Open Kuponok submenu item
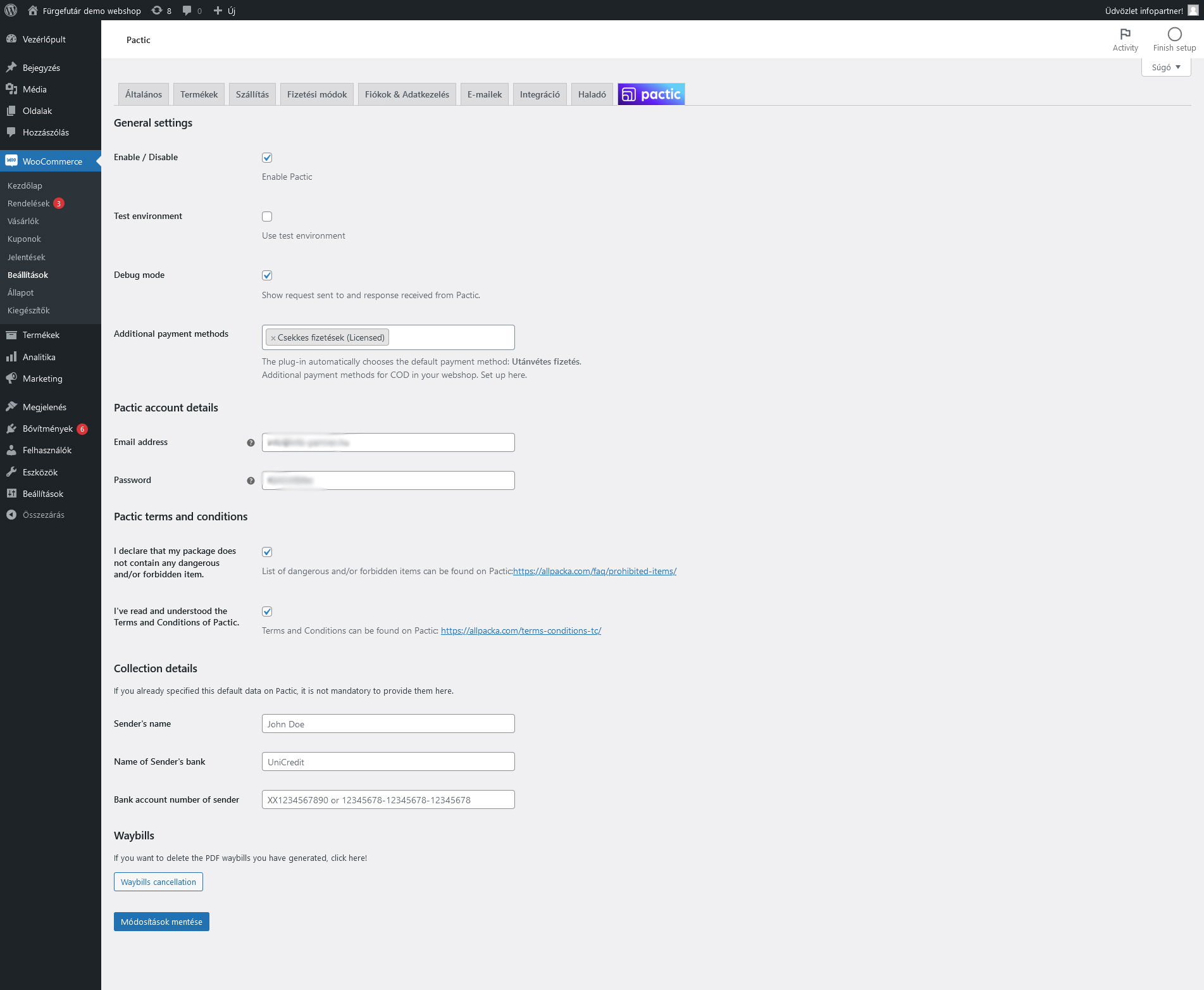 pos(24,239)
